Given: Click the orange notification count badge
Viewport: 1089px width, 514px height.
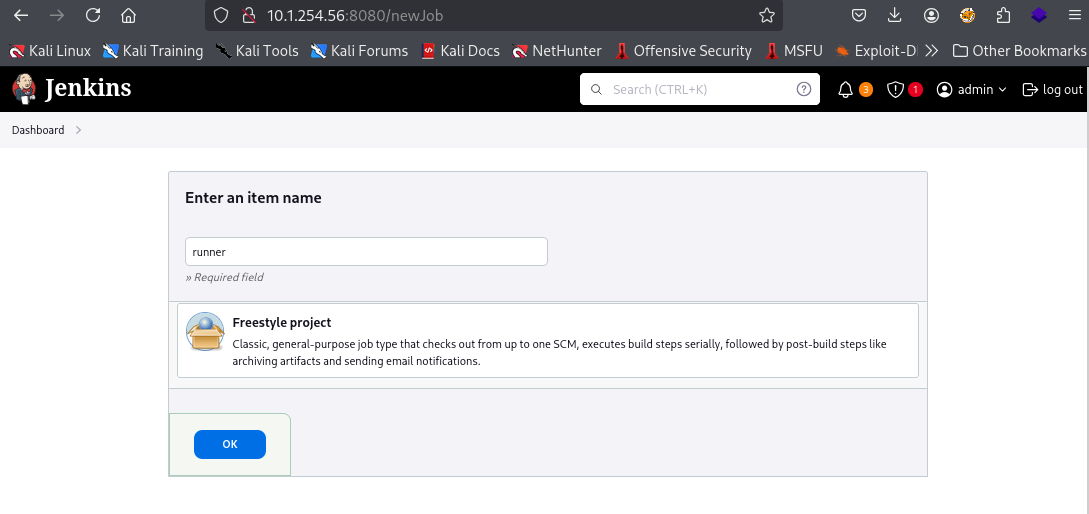Looking at the screenshot, I should [865, 90].
